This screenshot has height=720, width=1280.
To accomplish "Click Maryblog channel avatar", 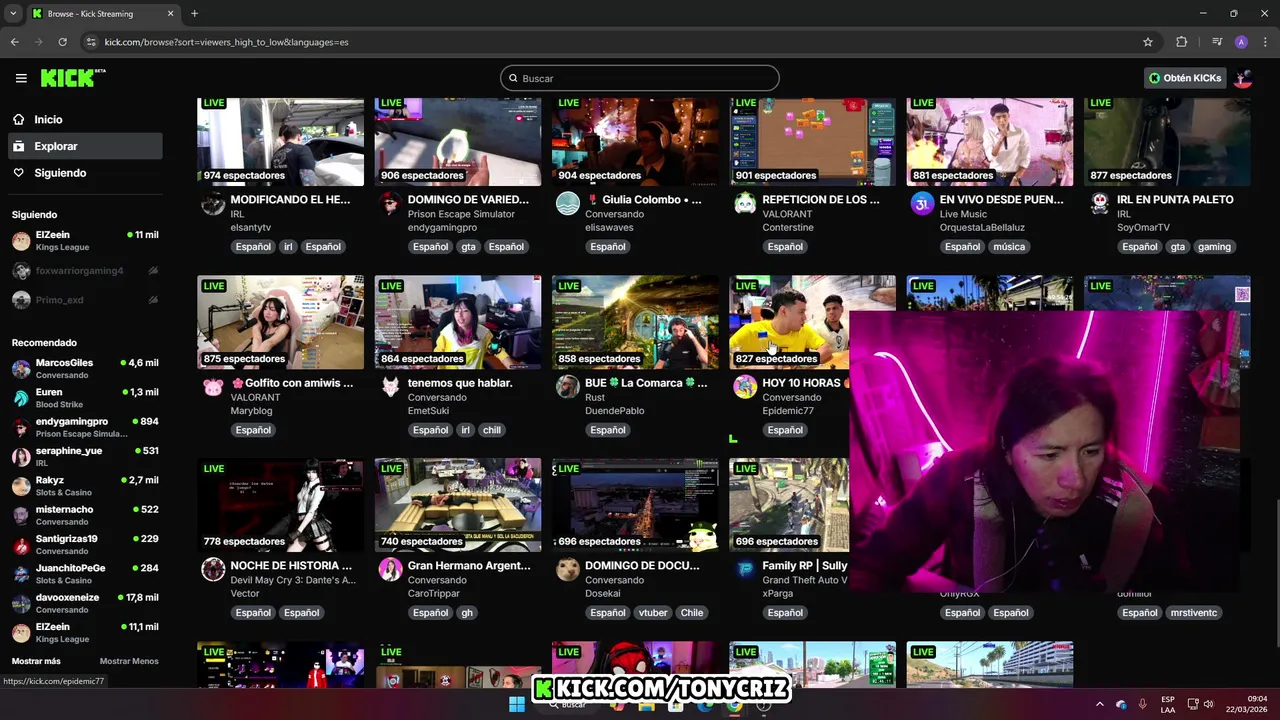I will coord(213,387).
